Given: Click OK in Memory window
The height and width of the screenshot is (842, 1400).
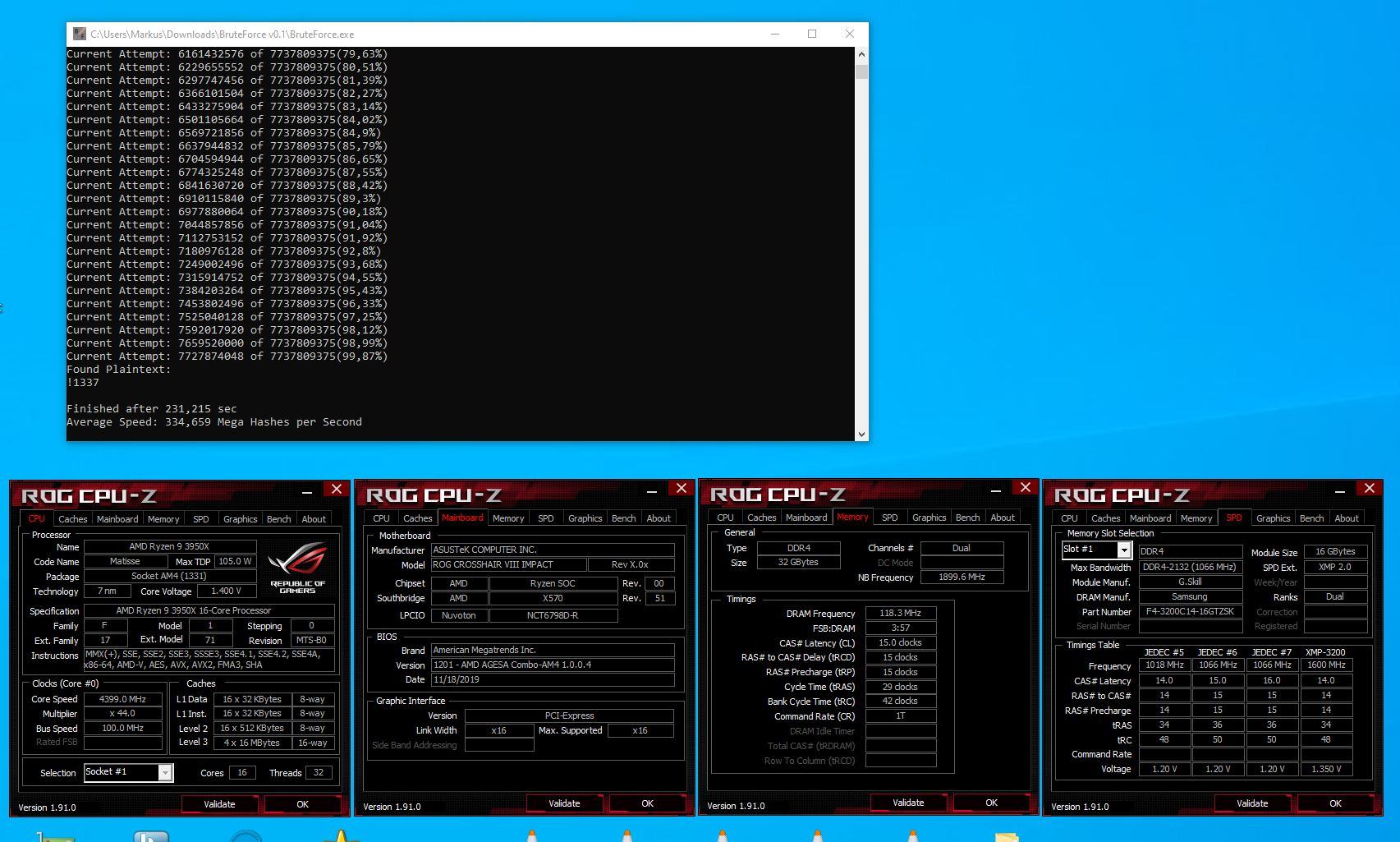Looking at the screenshot, I should pos(991,803).
